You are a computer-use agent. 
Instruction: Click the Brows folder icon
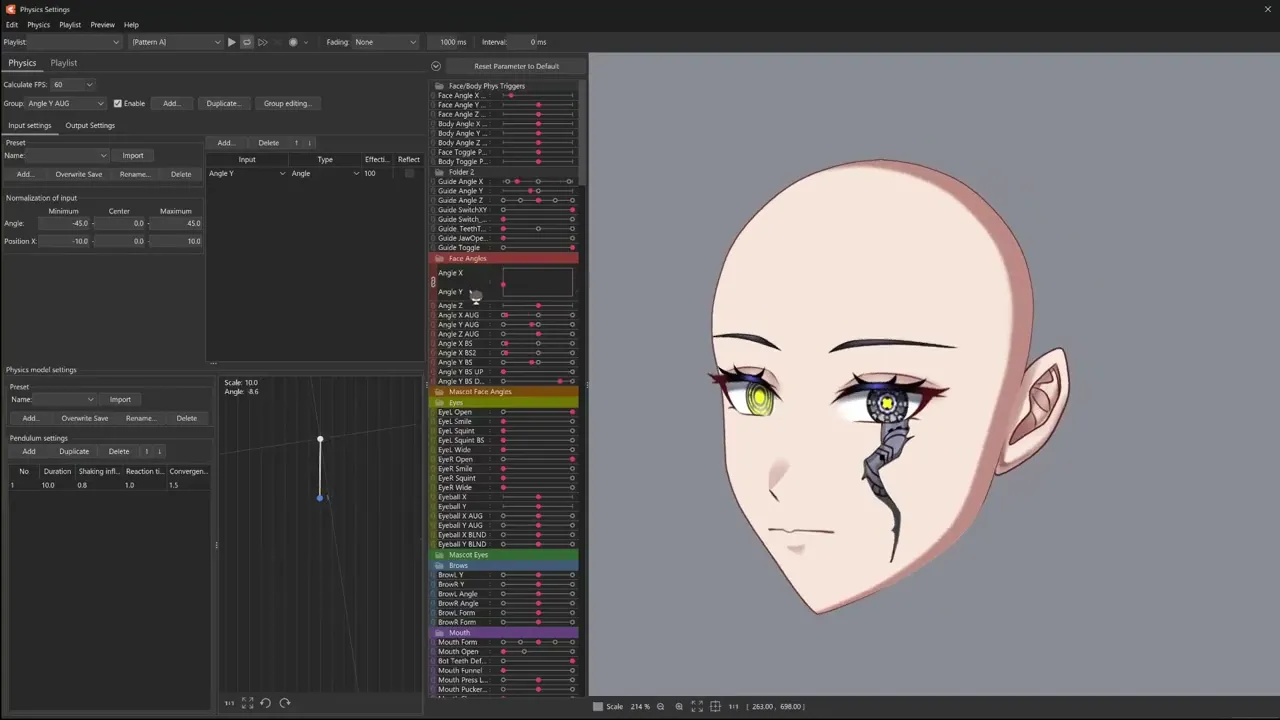point(440,565)
